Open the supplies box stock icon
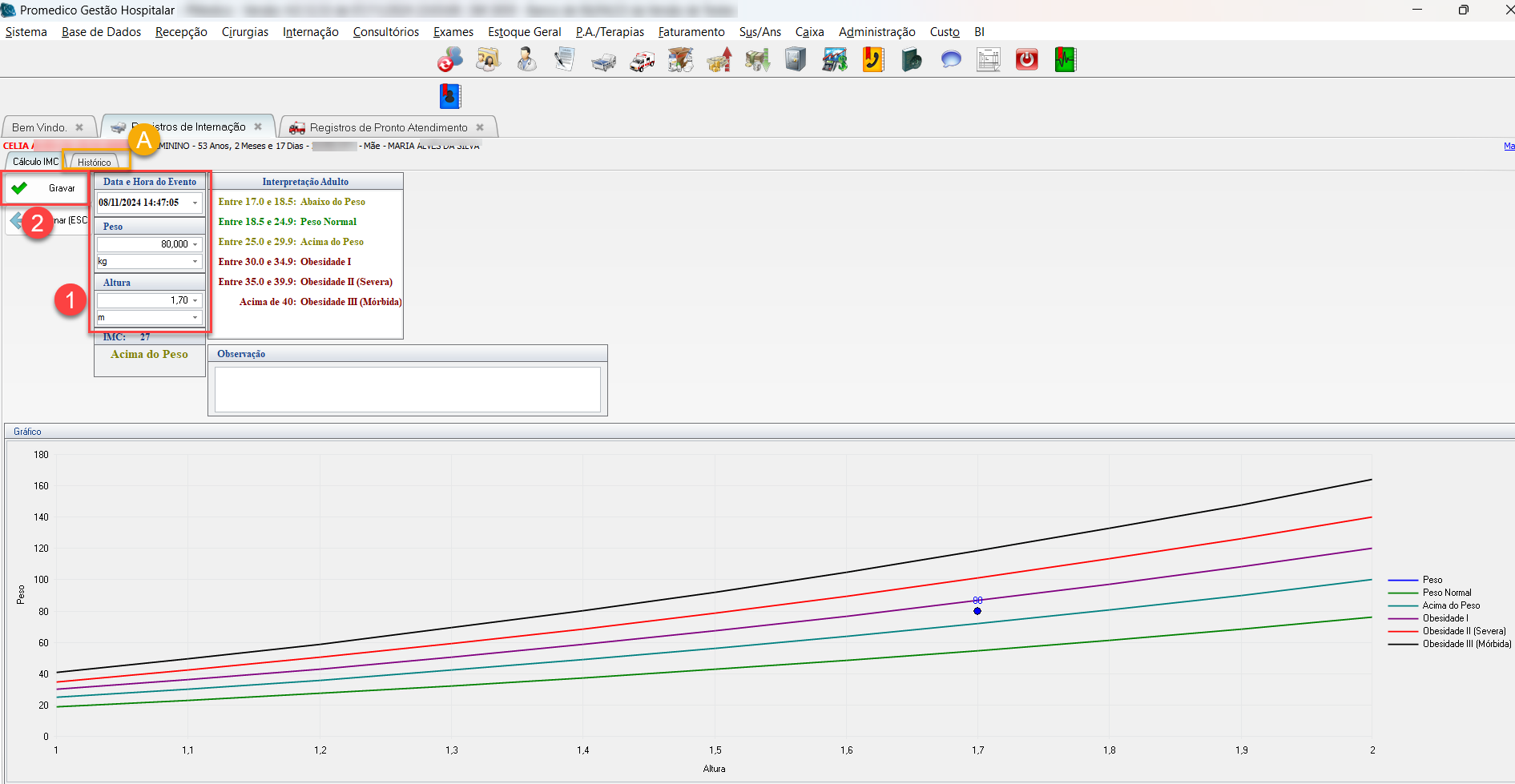This screenshot has width=1515, height=784. coord(680,60)
